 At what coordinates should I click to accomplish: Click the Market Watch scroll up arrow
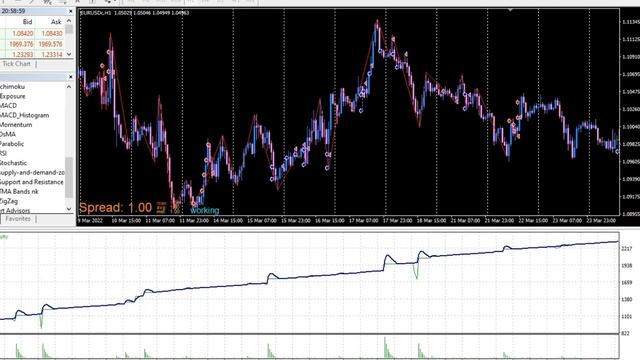(69, 21)
